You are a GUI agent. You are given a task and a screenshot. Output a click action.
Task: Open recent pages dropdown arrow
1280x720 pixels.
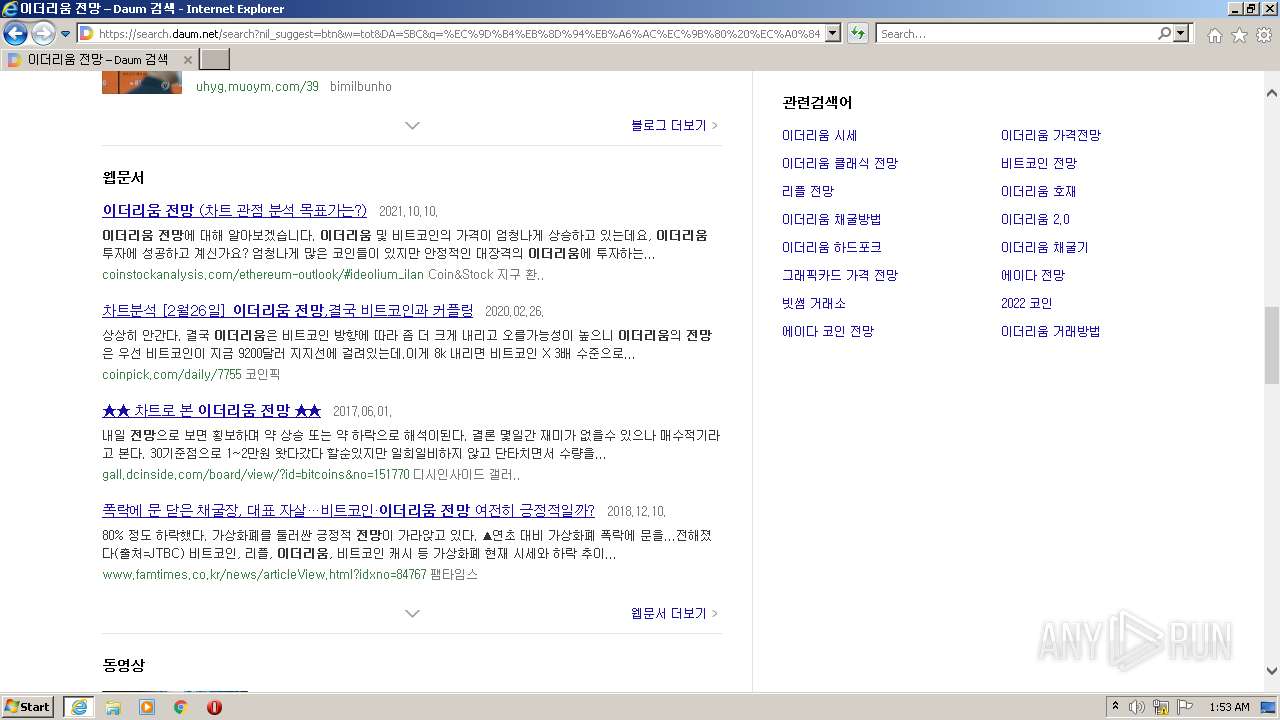[x=65, y=34]
